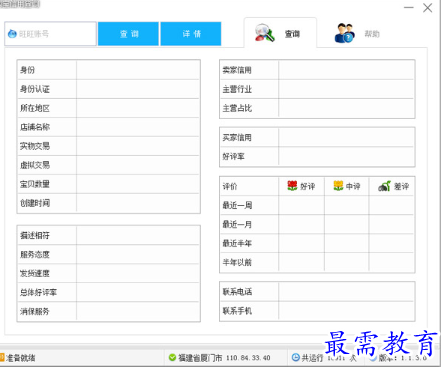This screenshot has width=446, height=375.
Task: Click the red flower 好评 icon
Action: coord(292,186)
